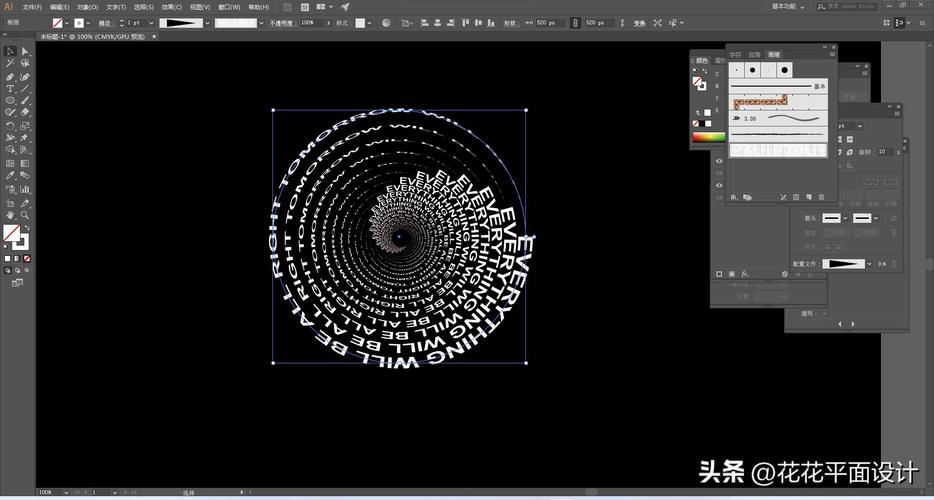The image size is (934, 500).
Task: Select the Type tool
Action: (x=10, y=89)
